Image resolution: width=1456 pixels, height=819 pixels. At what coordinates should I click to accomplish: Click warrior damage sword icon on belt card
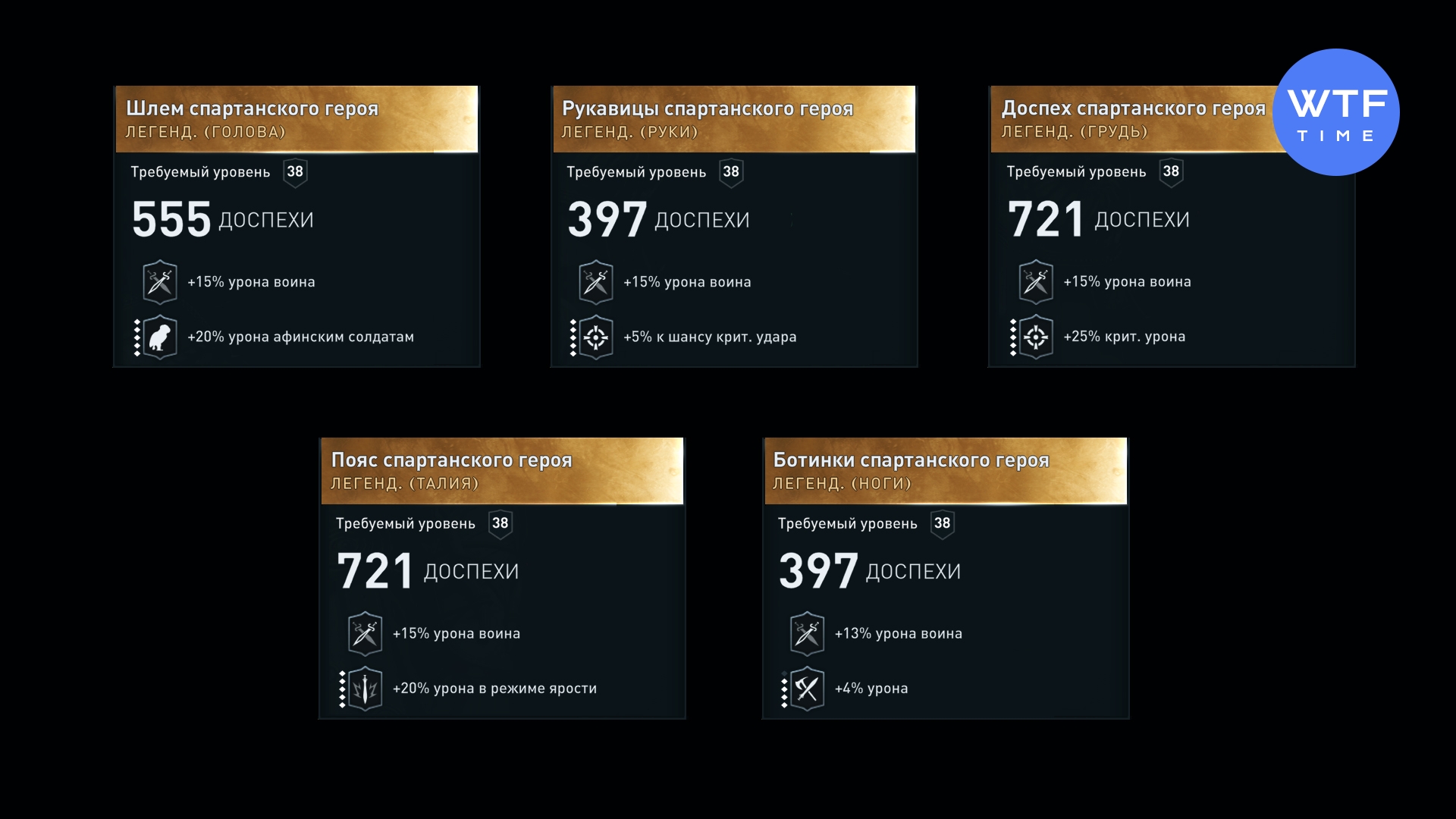click(365, 633)
